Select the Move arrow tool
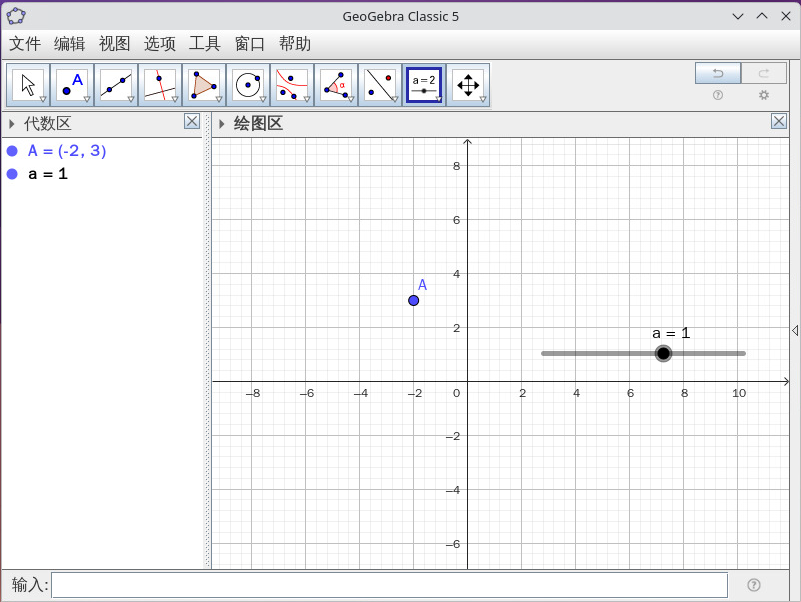801x602 pixels. [x=28, y=85]
